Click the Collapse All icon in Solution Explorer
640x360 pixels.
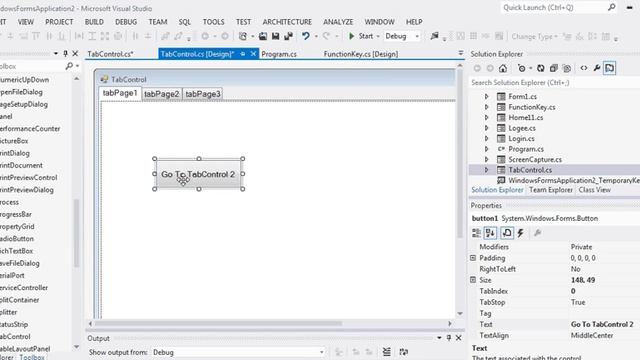coord(553,68)
